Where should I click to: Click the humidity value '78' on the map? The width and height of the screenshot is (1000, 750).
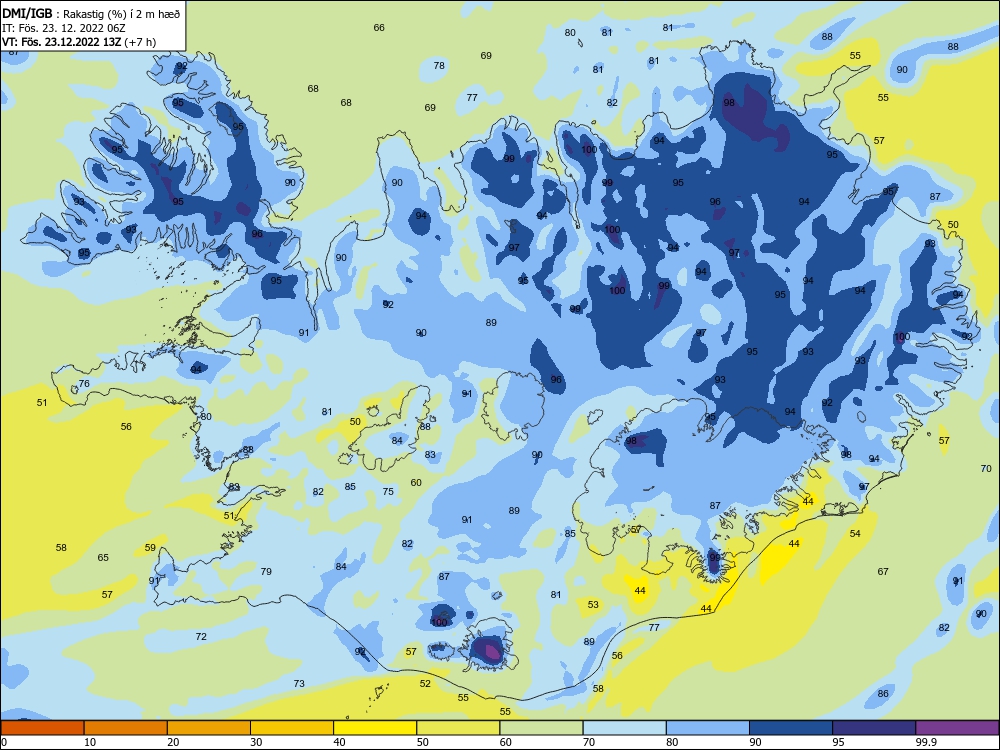(439, 65)
